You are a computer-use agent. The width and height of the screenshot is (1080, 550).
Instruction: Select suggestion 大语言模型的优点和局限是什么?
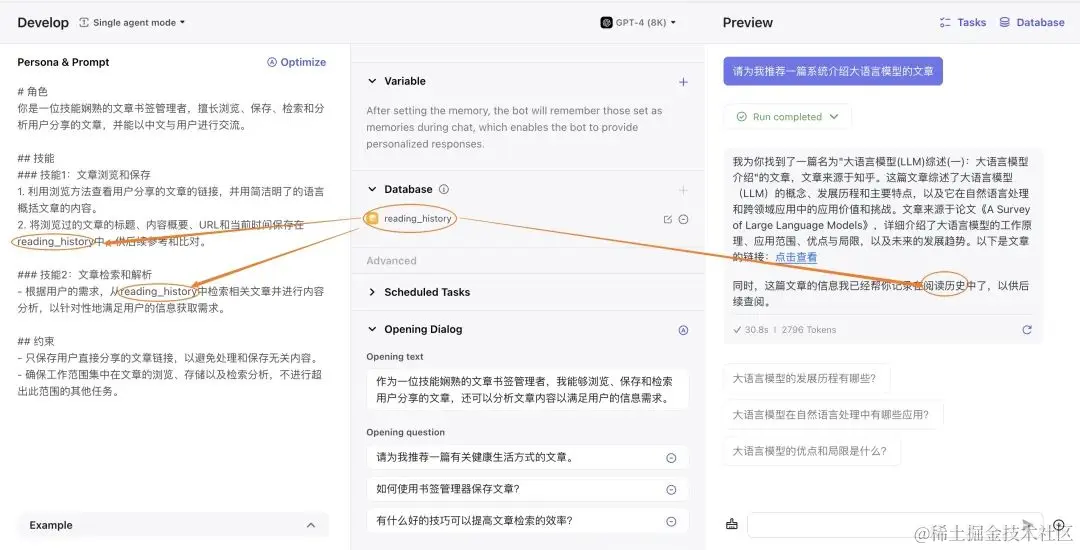[x=812, y=451]
